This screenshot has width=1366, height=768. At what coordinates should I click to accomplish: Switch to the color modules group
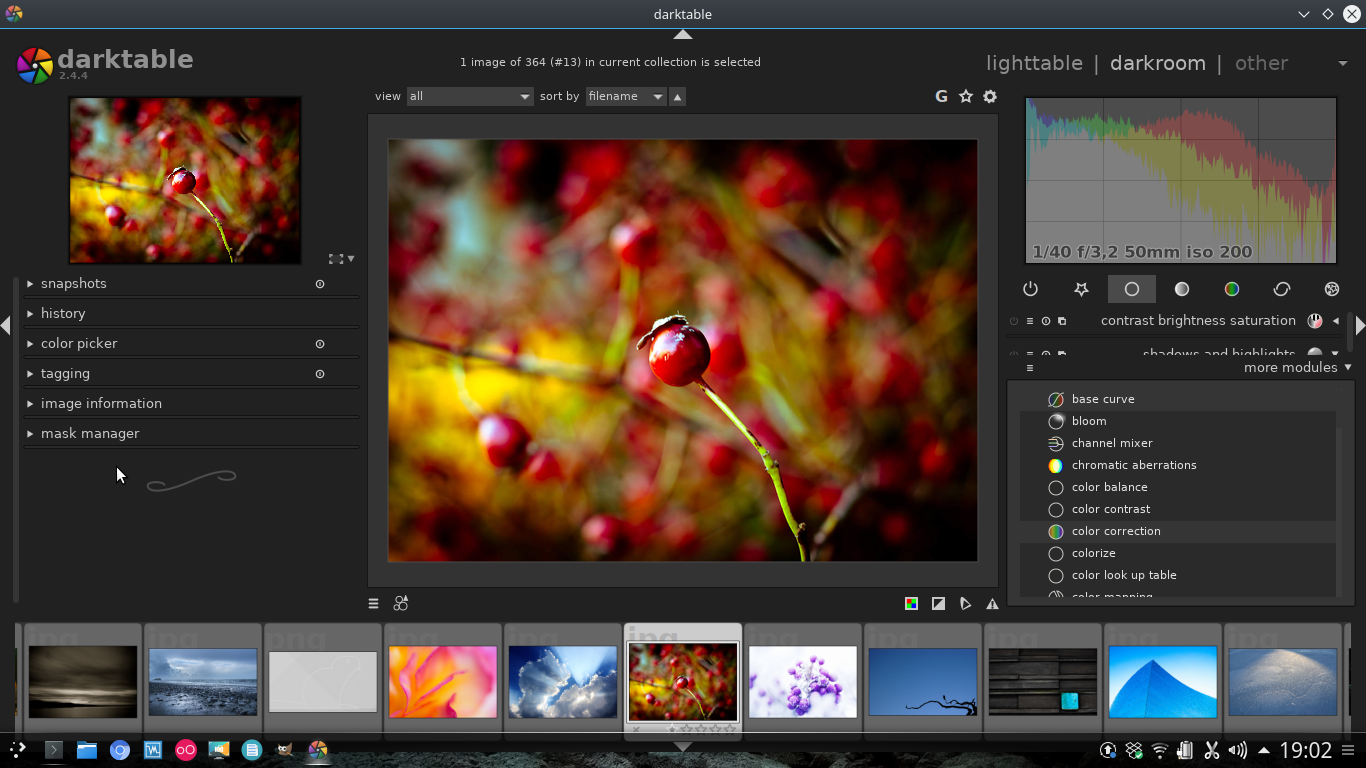point(1231,289)
